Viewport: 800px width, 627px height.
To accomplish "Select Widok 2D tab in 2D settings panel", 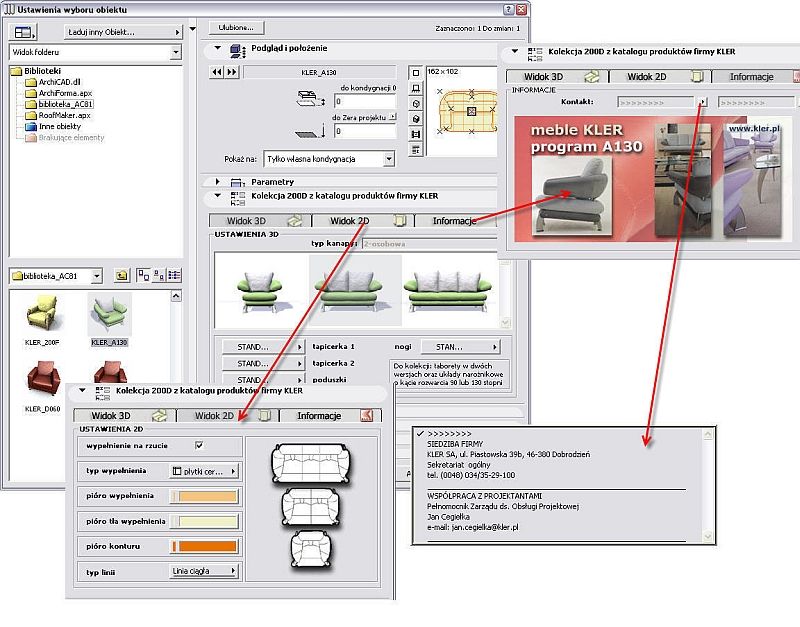I will pos(227,416).
